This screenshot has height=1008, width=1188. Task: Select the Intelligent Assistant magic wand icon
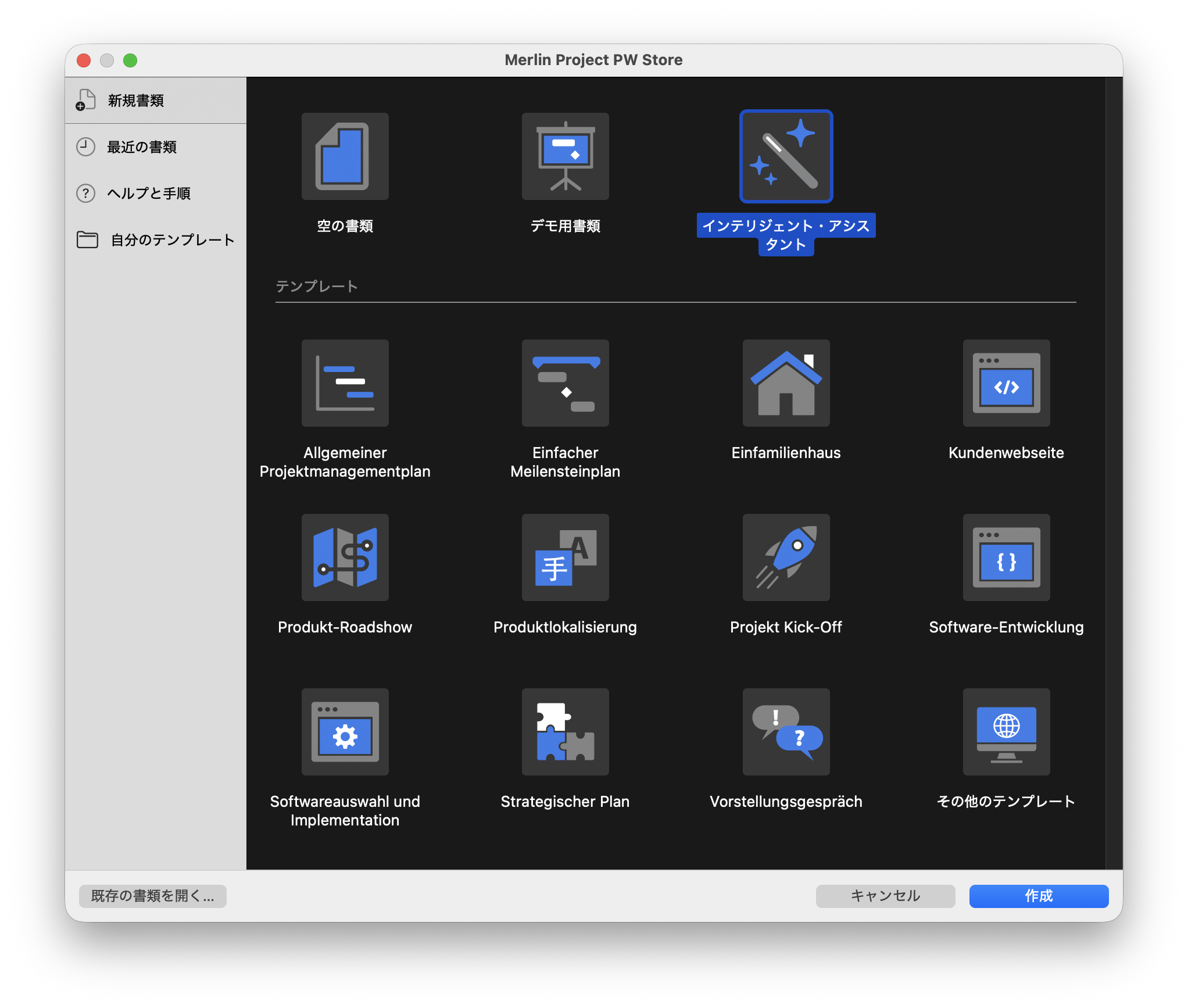coord(786,156)
